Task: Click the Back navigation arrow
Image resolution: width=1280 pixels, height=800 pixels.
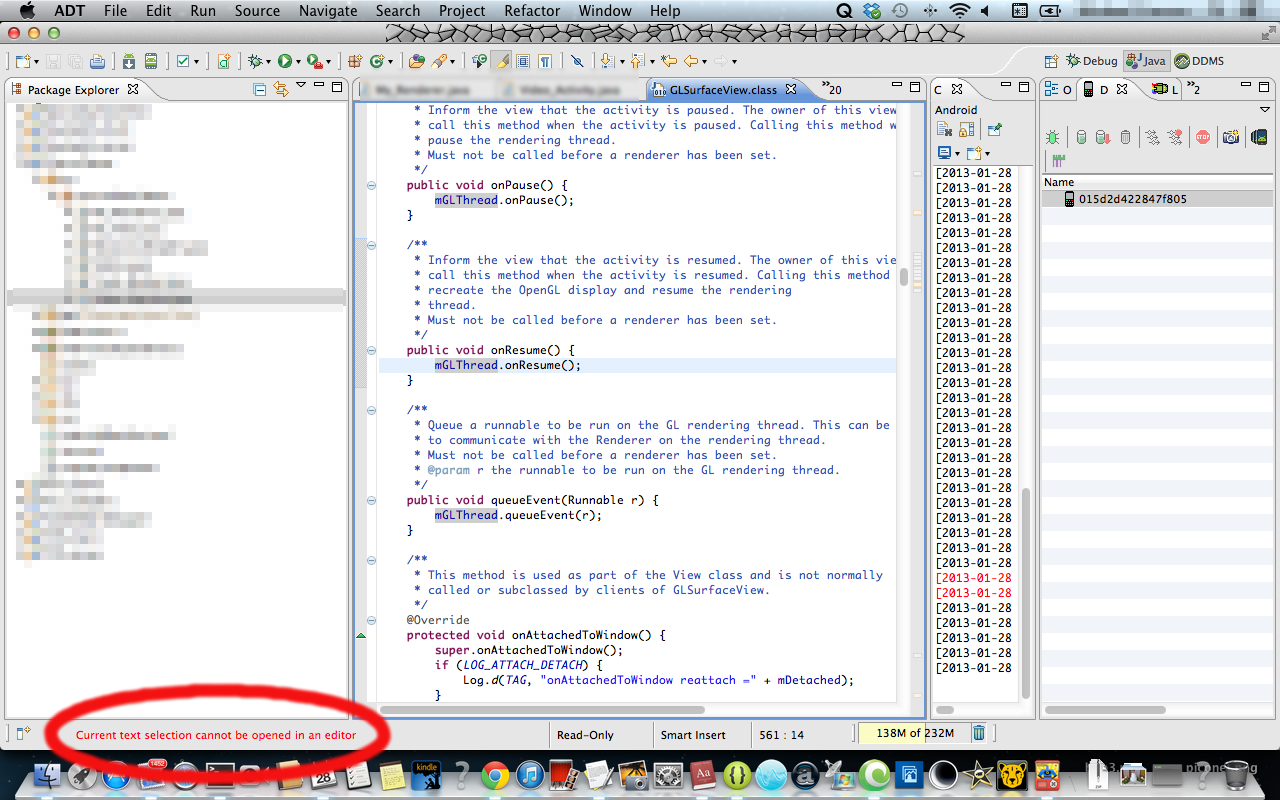Action: click(x=690, y=61)
